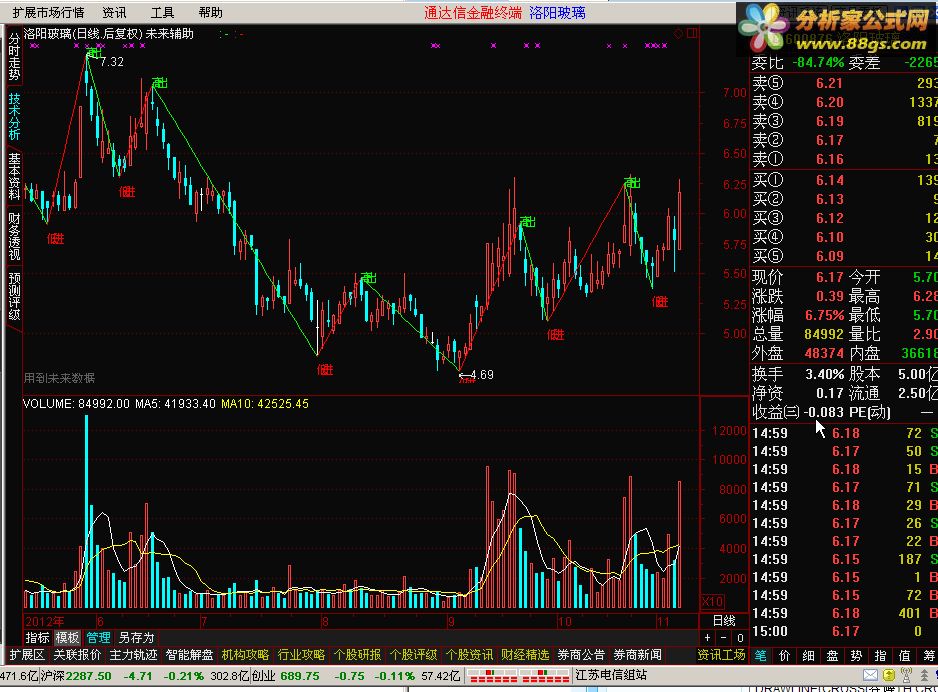Open the 行业攻略 tab
This screenshot has height=692, width=938.
[302, 655]
